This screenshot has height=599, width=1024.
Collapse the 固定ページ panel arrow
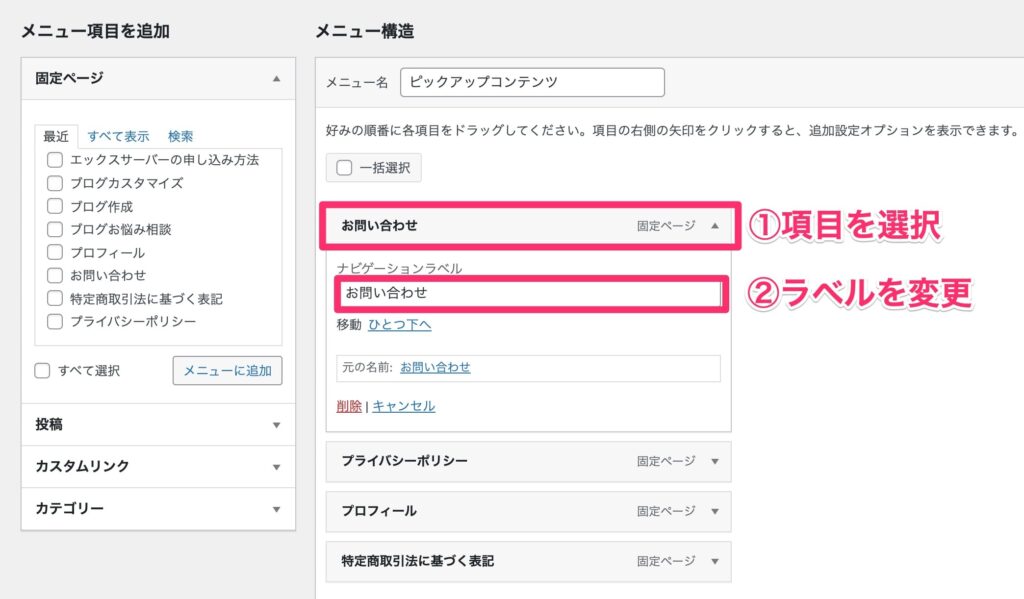click(x=276, y=78)
